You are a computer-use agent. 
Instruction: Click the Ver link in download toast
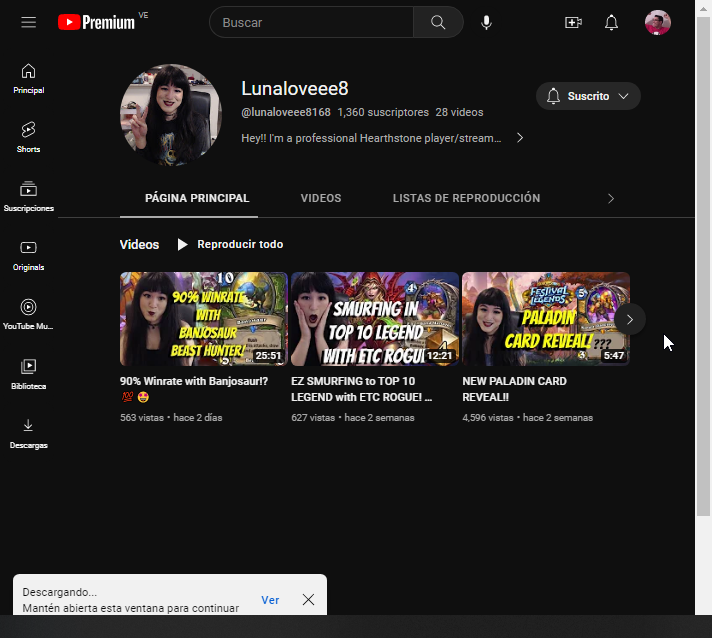[x=270, y=600]
